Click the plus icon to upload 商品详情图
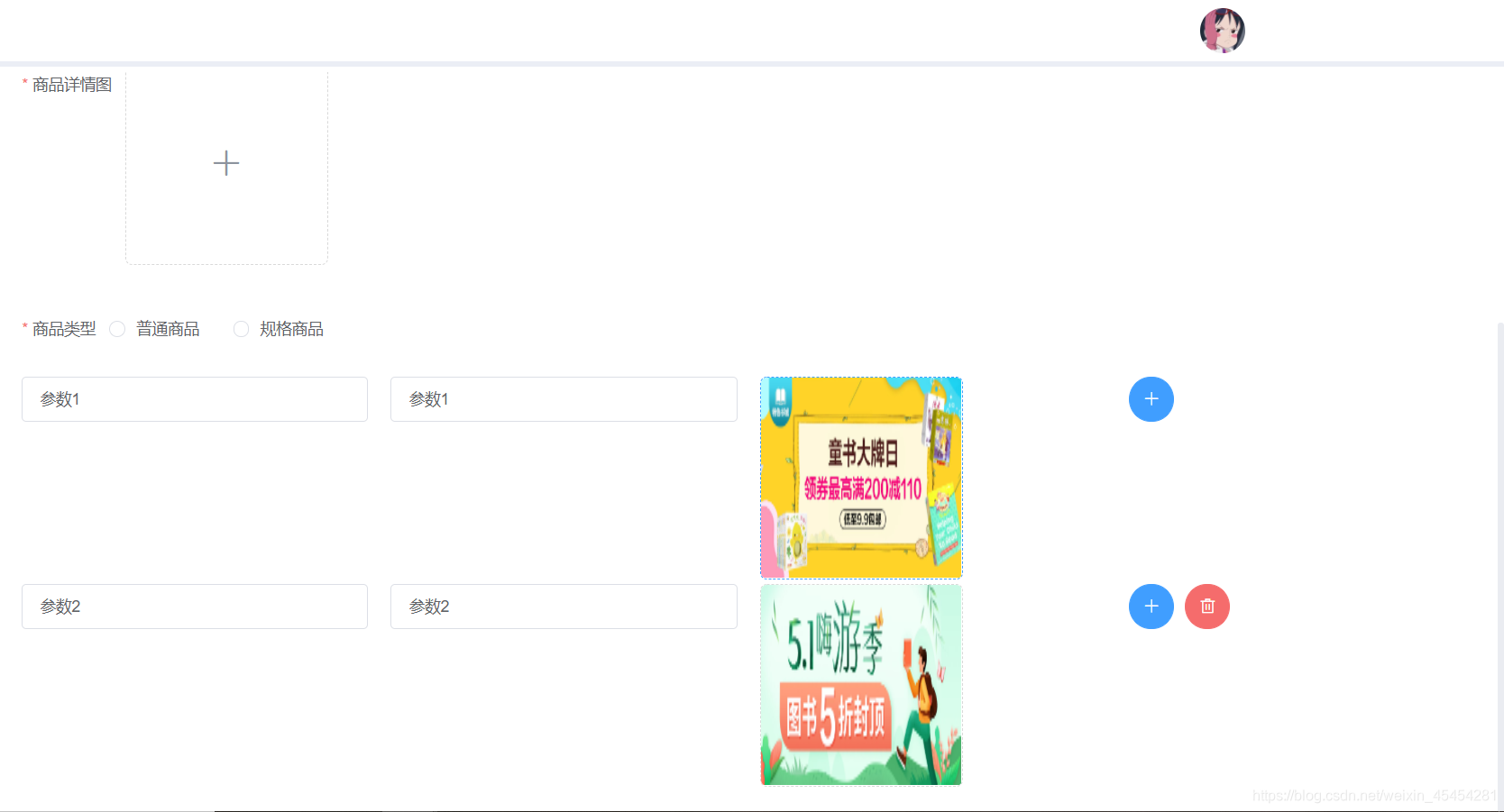The width and height of the screenshot is (1504, 812). 226,163
